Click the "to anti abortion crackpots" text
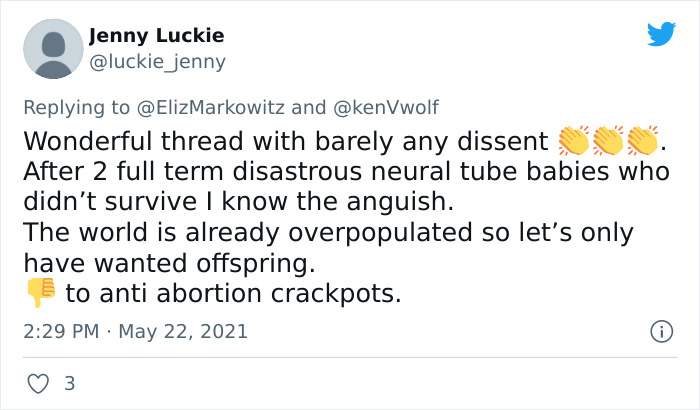Screen dimensions: 700x410 pos(233,294)
